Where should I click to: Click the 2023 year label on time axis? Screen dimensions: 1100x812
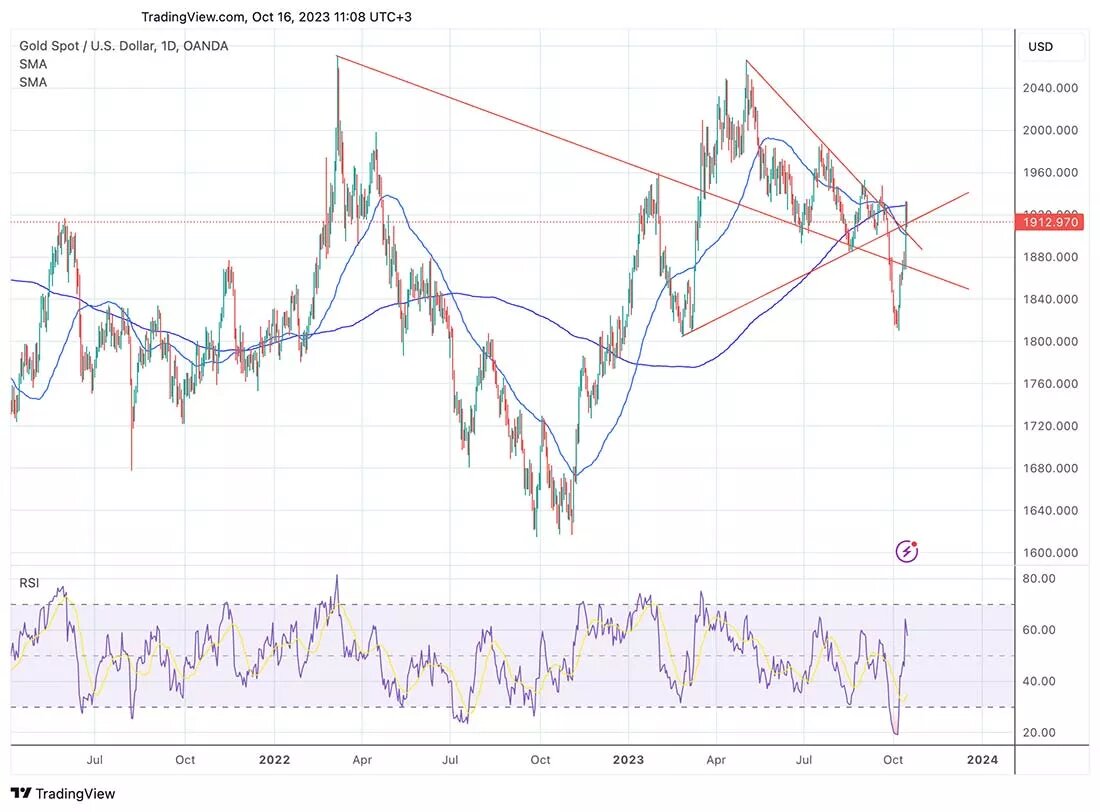click(x=628, y=759)
